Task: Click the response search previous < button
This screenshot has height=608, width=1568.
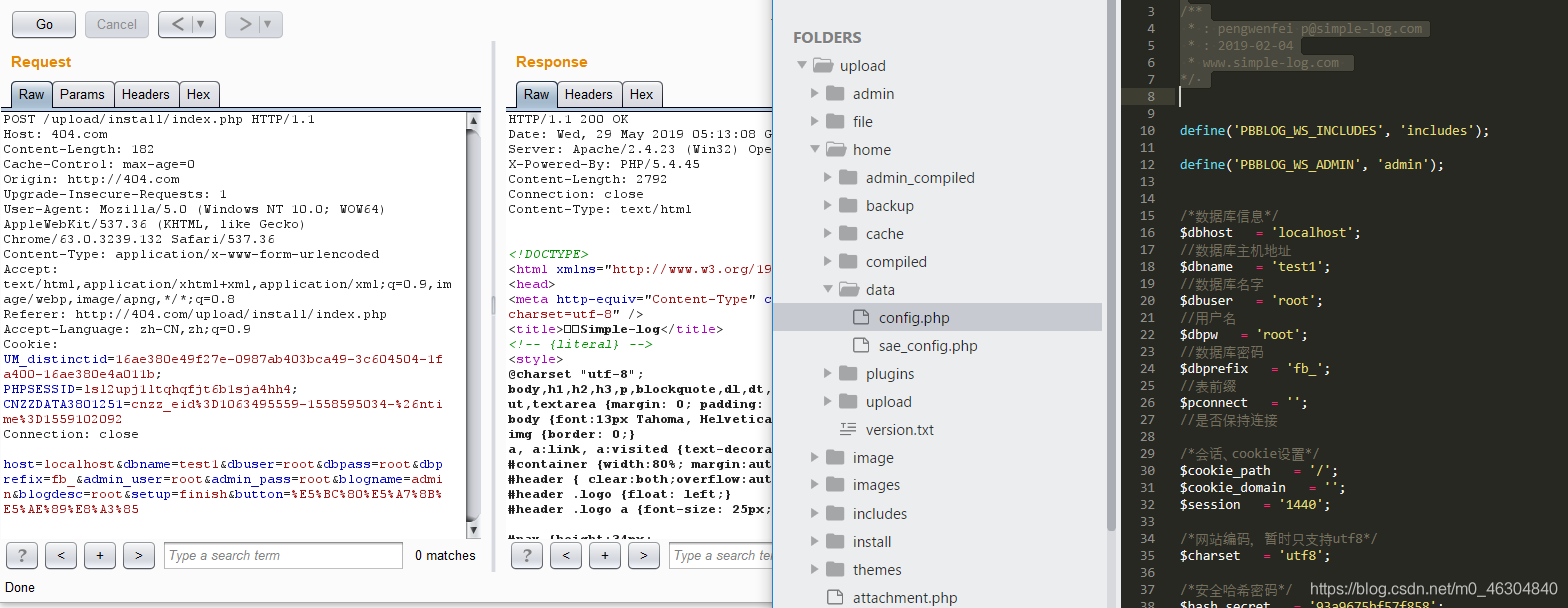Action: tap(566, 555)
